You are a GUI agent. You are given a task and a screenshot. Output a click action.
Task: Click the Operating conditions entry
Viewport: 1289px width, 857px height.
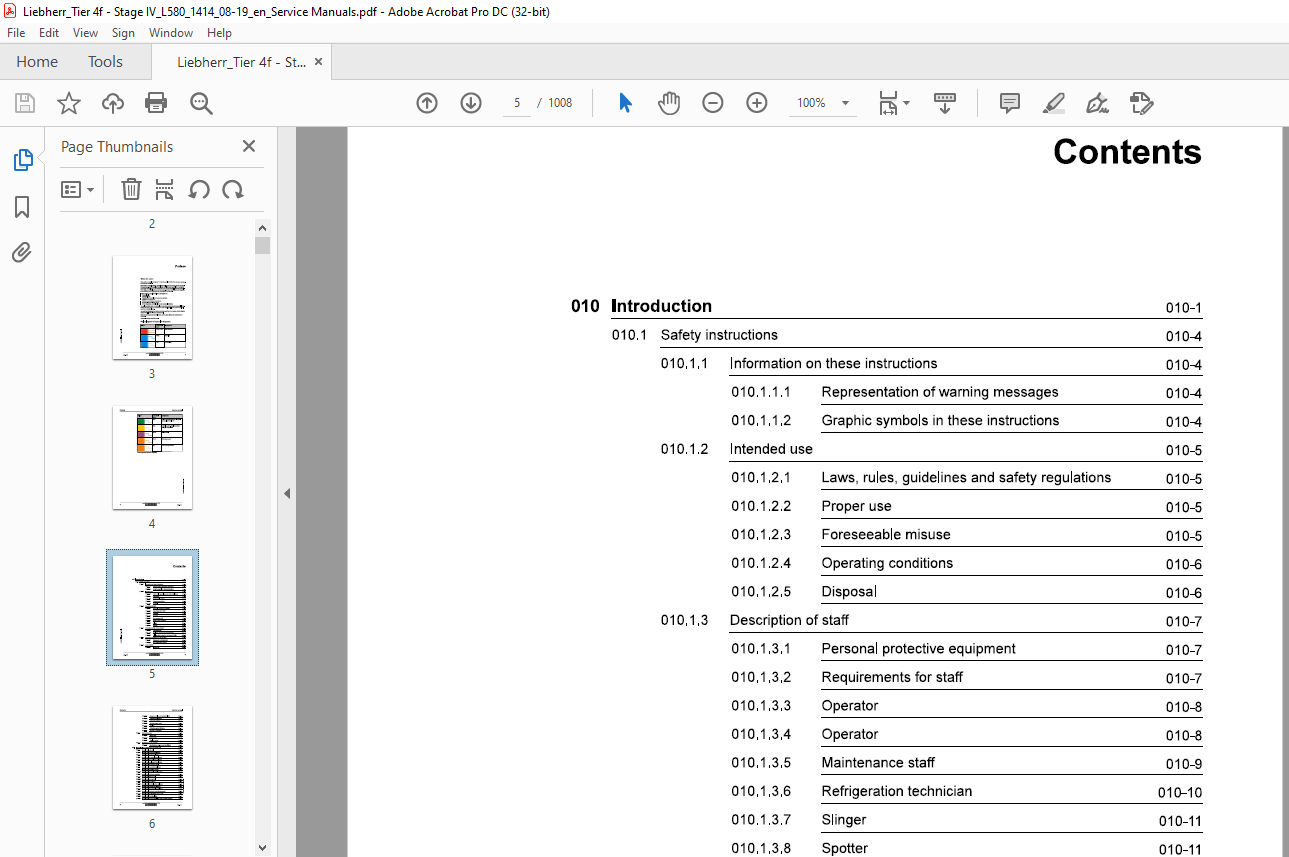(887, 563)
